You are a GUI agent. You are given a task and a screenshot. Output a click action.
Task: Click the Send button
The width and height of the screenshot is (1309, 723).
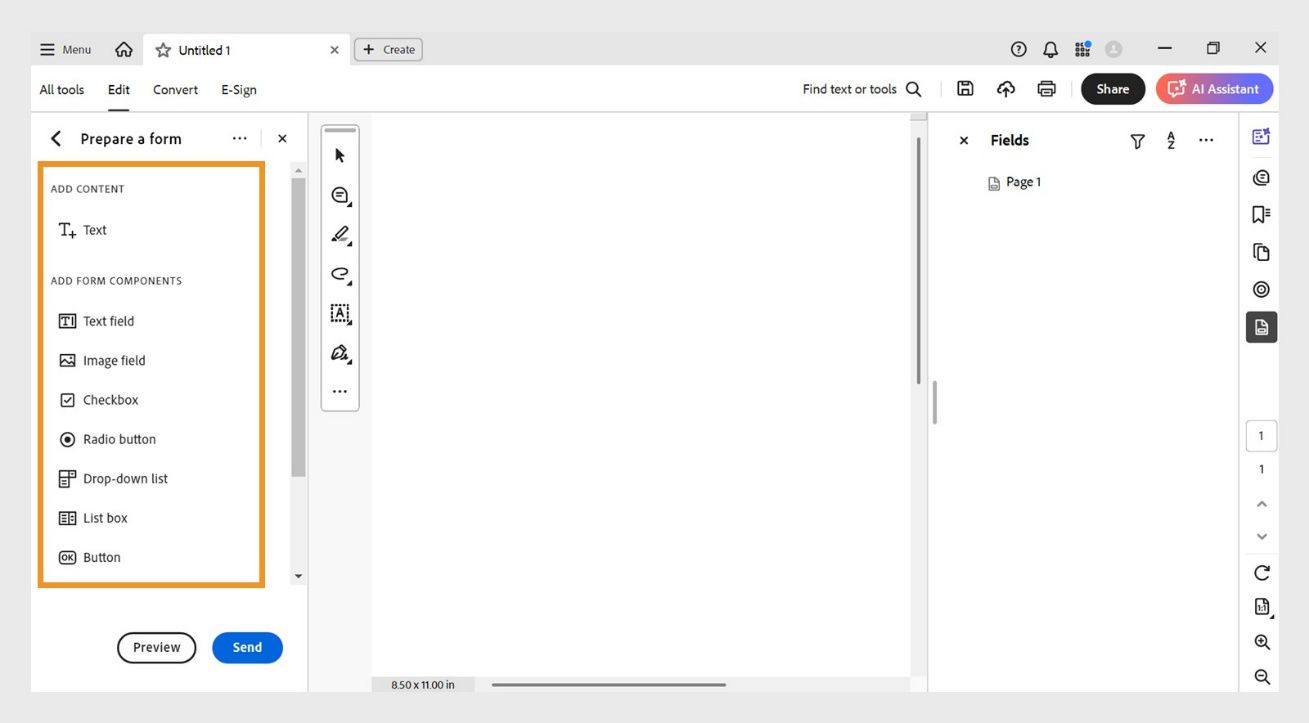point(247,647)
